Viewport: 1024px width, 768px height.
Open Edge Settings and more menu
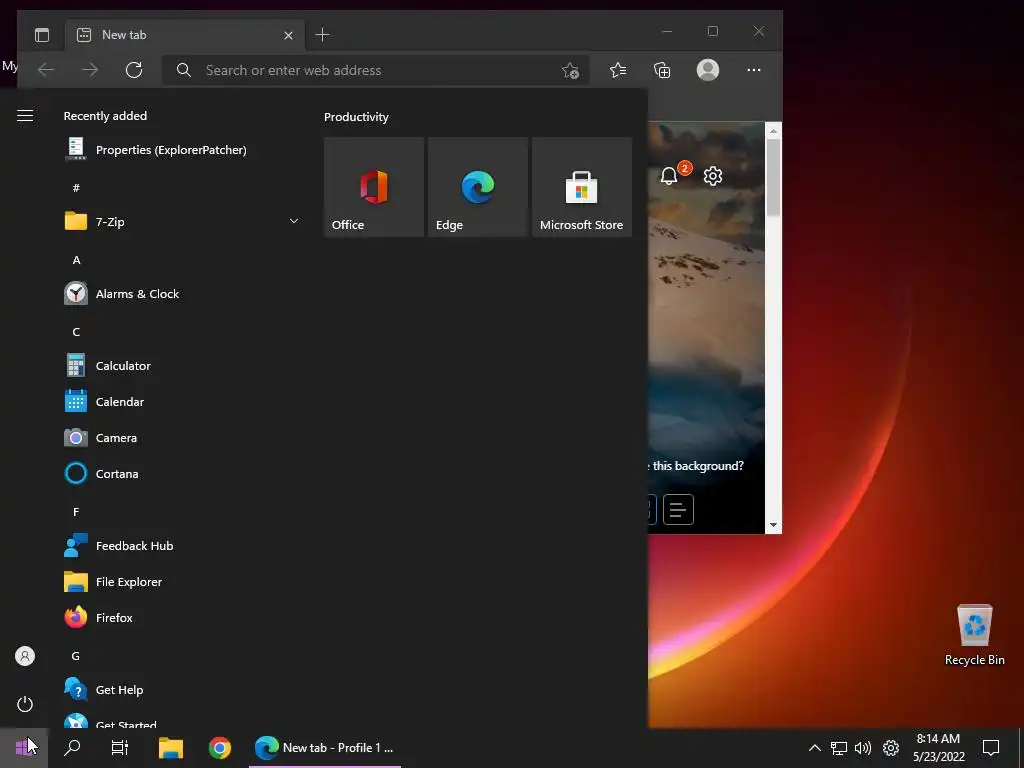tap(754, 70)
